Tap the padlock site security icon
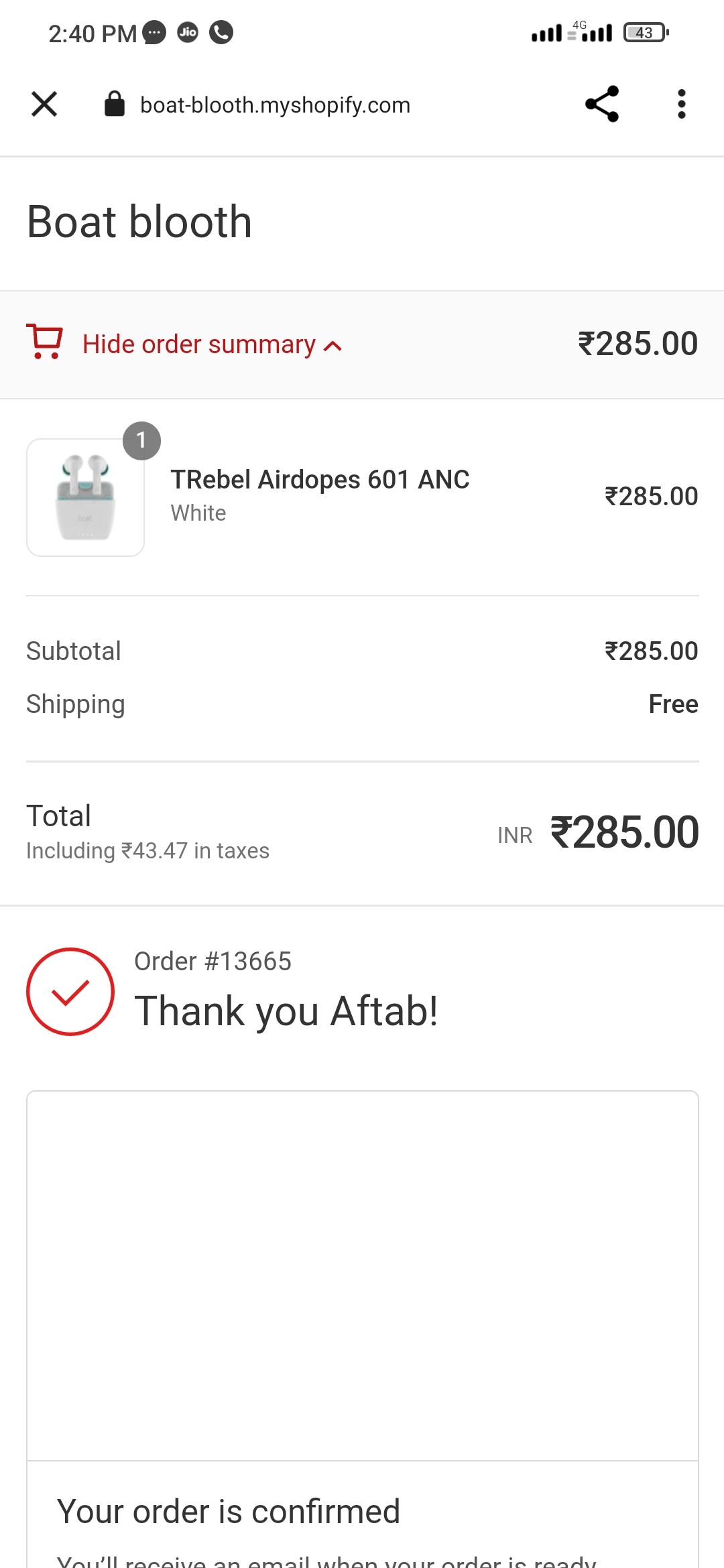The image size is (724, 1568). [115, 105]
